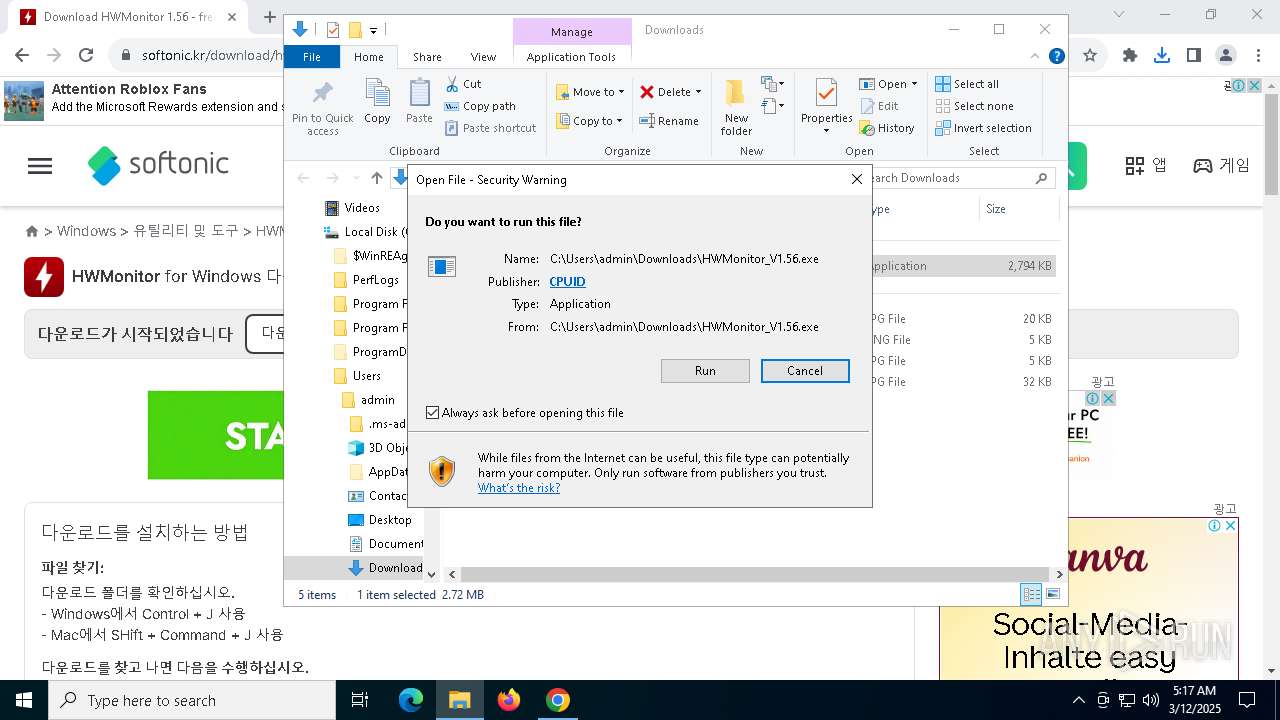Select PerfLogs folder in the tree
Screen dimensions: 1280x720
375,280
